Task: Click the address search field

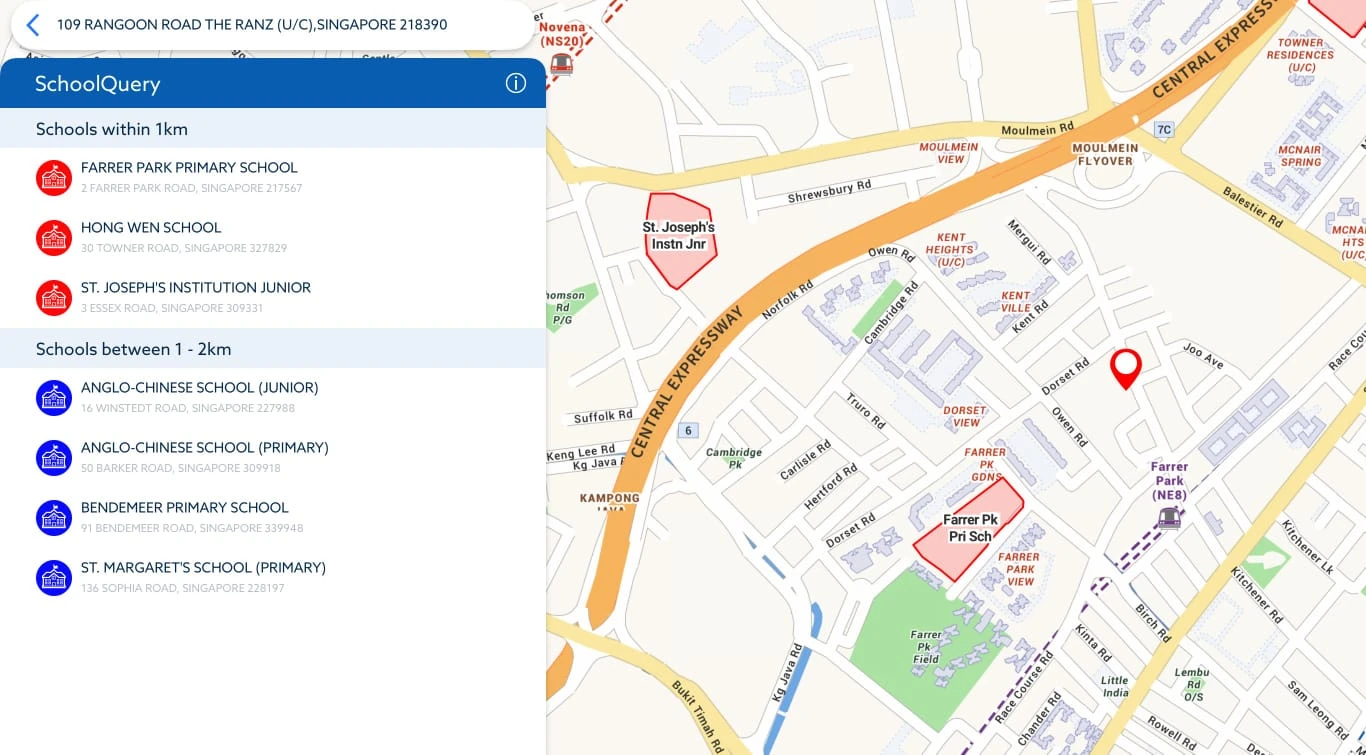Action: pyautogui.click(x=272, y=25)
